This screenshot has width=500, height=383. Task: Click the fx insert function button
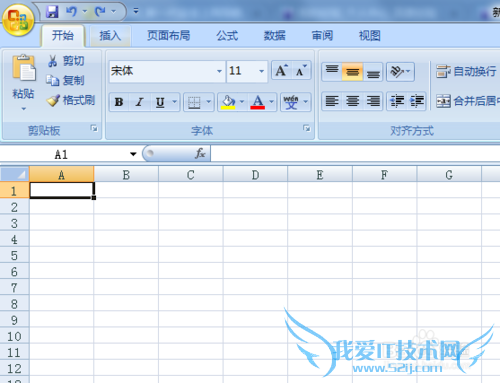(200, 154)
